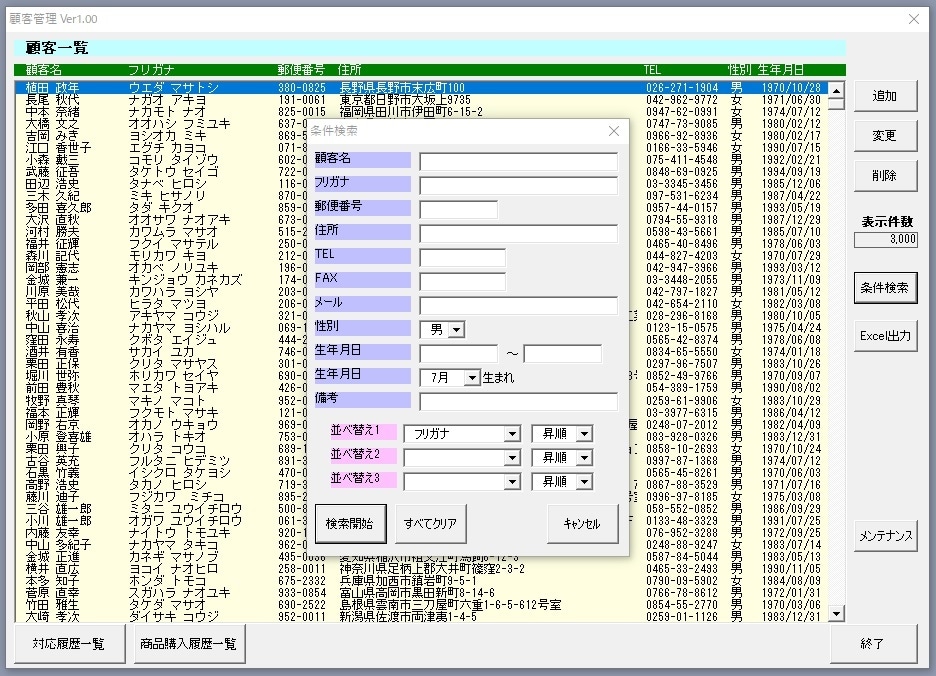Screen dimensions: 936x676
Task: Start search with 検索開始 button
Action: coord(350,524)
